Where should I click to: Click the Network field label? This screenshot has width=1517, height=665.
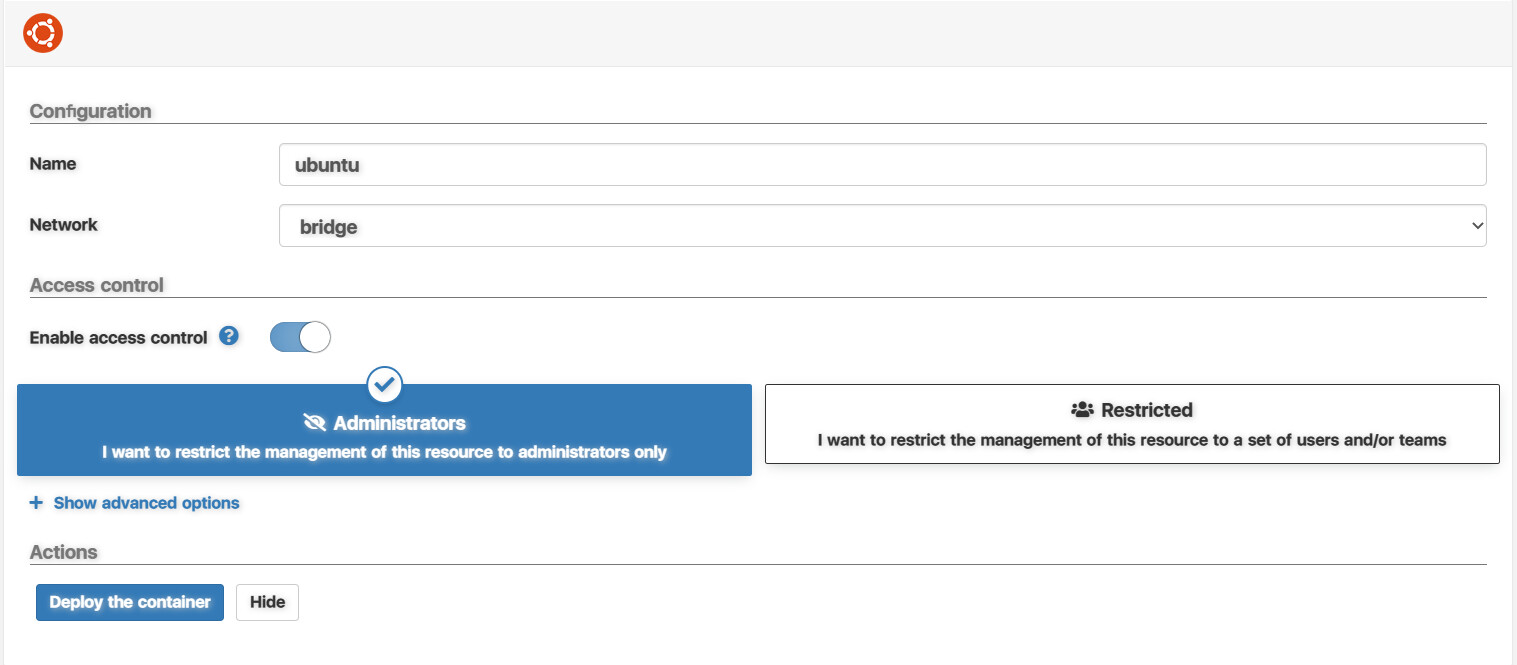pyautogui.click(x=64, y=225)
